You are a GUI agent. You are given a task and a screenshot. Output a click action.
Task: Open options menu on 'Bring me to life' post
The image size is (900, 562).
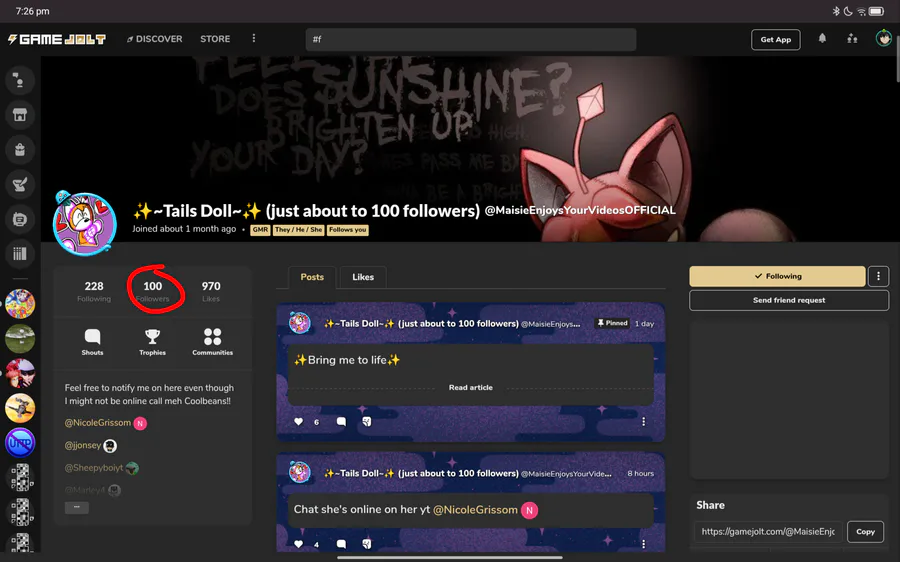point(643,421)
